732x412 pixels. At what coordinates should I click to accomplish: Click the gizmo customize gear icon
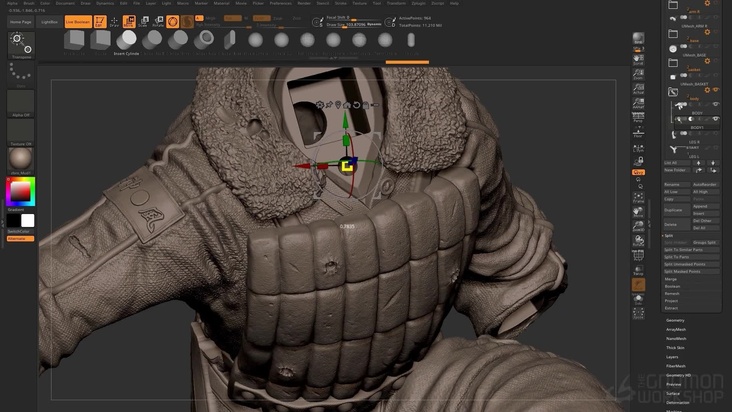[319, 105]
